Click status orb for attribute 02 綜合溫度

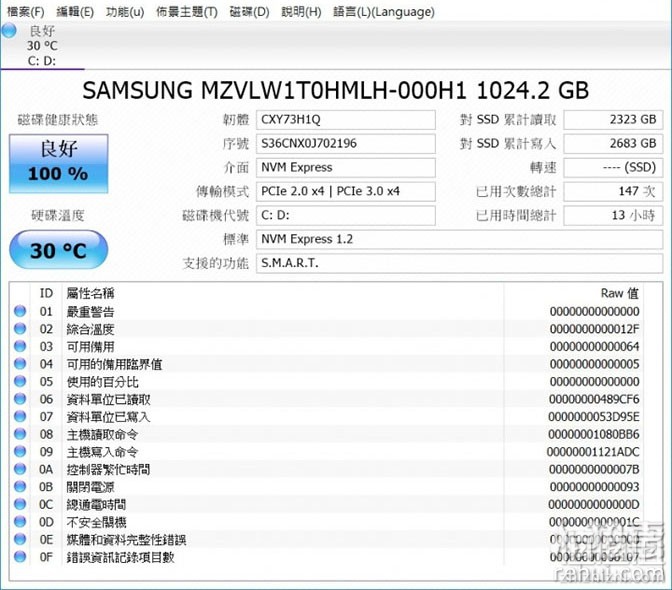click(x=20, y=329)
